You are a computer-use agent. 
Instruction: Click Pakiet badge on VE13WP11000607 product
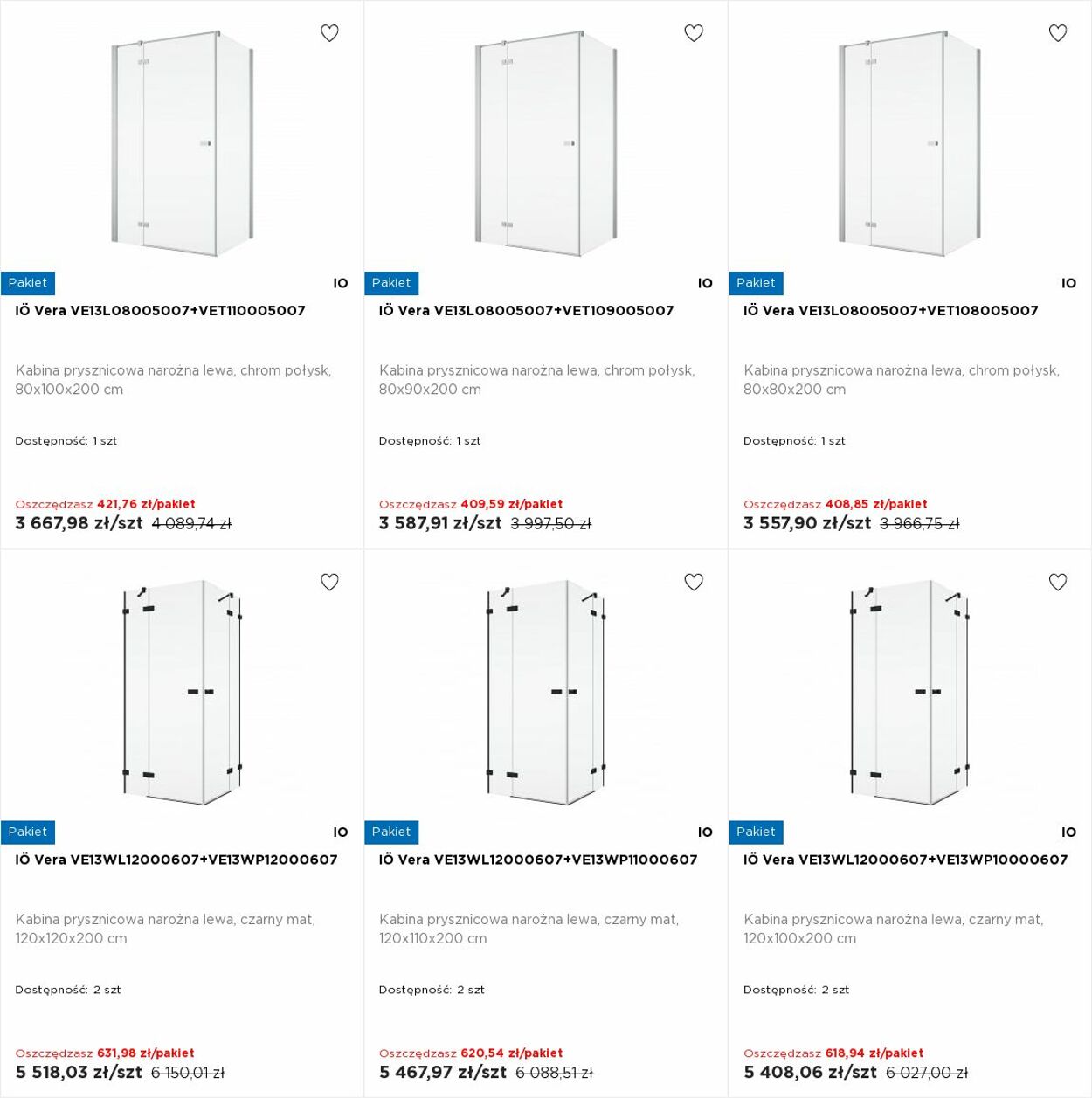tap(391, 832)
